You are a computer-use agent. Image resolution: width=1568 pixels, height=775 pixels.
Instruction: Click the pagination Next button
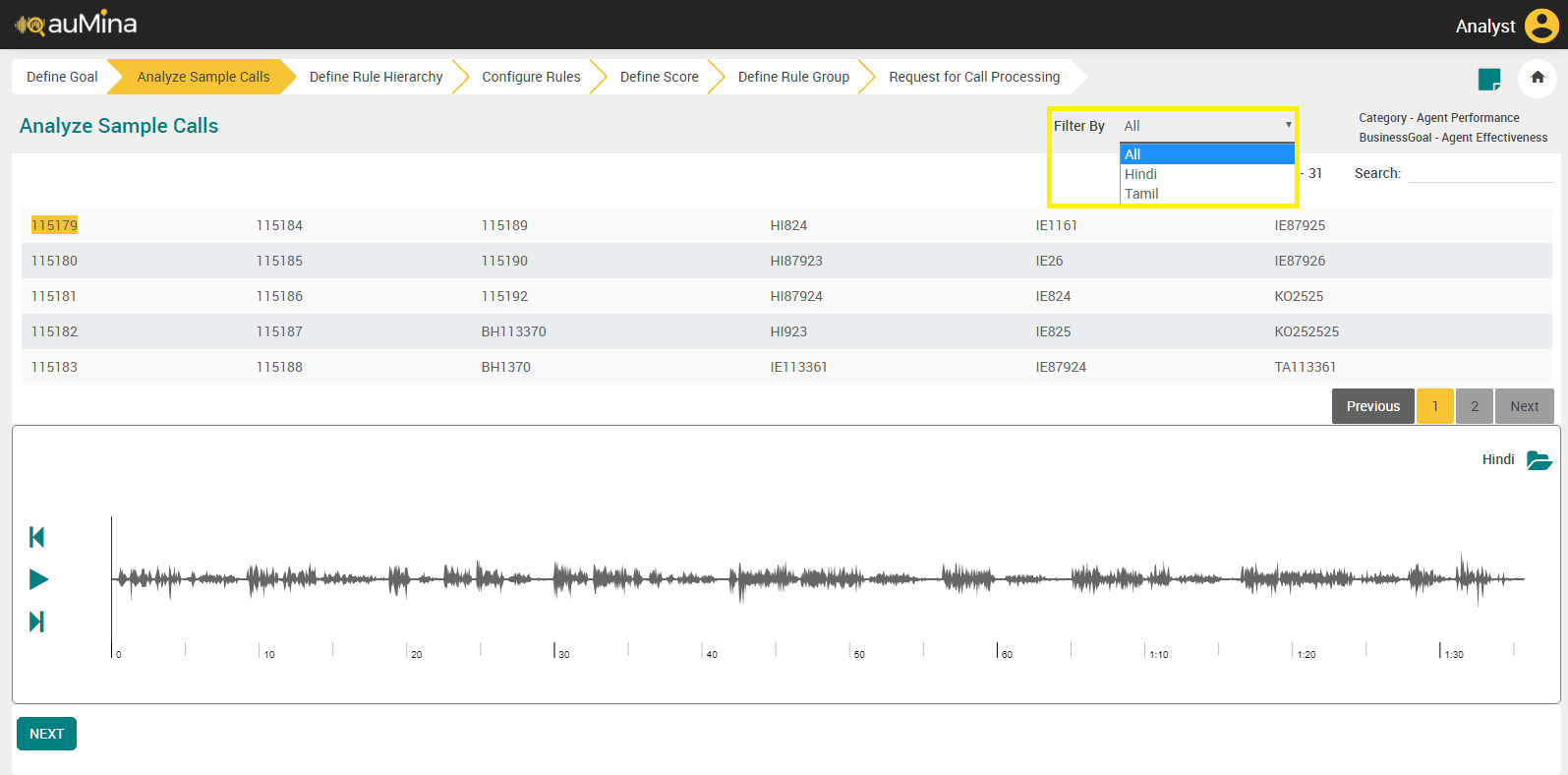[x=1525, y=406]
